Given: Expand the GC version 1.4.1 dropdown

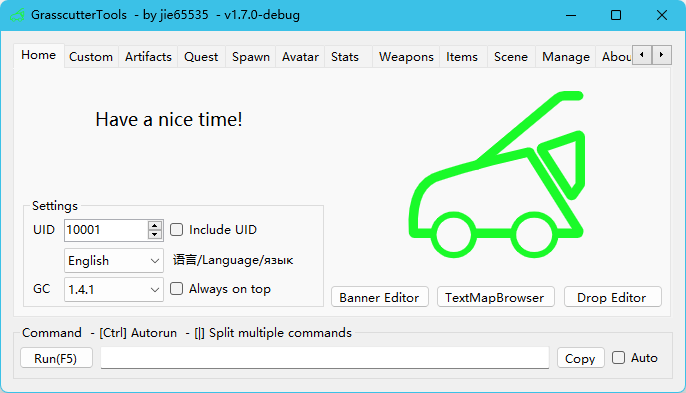Looking at the screenshot, I should tap(114, 289).
